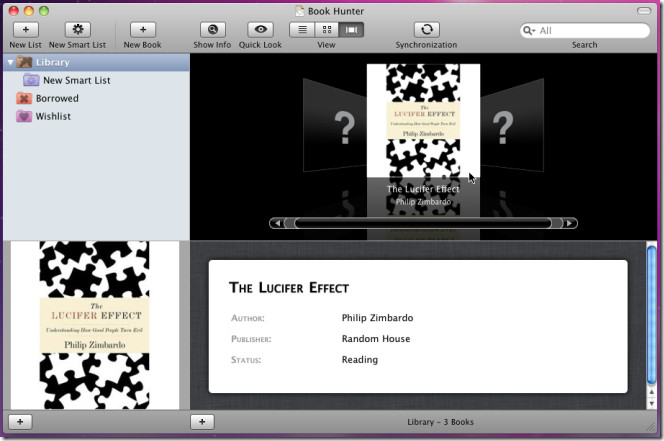Start Synchronization from toolbar
This screenshot has height=441, width=664.
point(426,30)
